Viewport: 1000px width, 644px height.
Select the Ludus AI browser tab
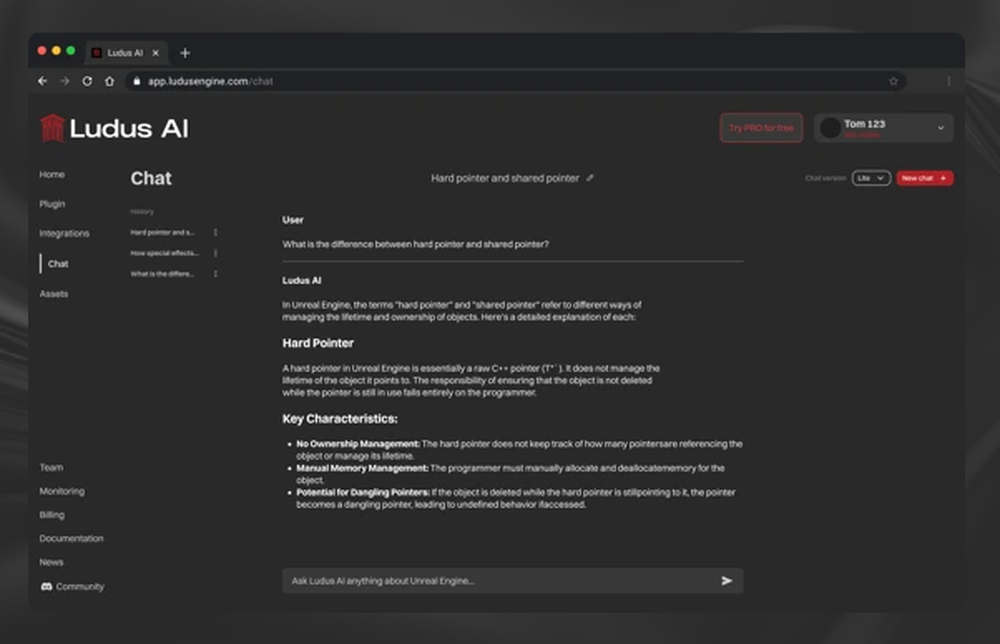coord(126,53)
